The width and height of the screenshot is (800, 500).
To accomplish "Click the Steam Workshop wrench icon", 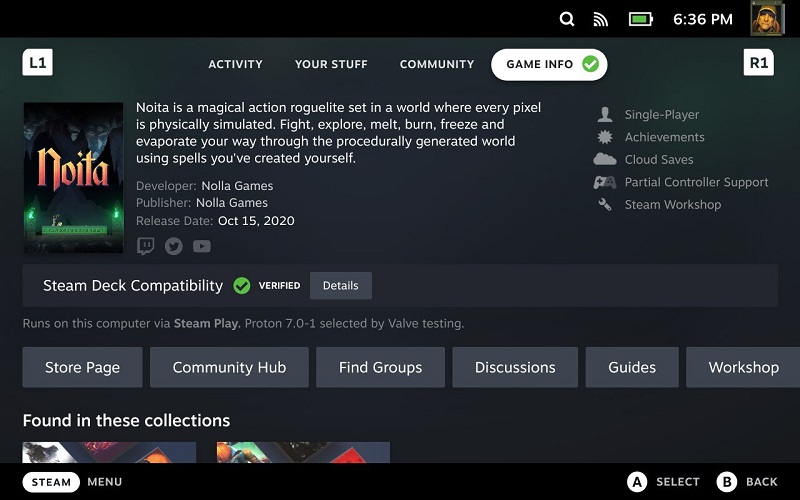I will [x=605, y=205].
